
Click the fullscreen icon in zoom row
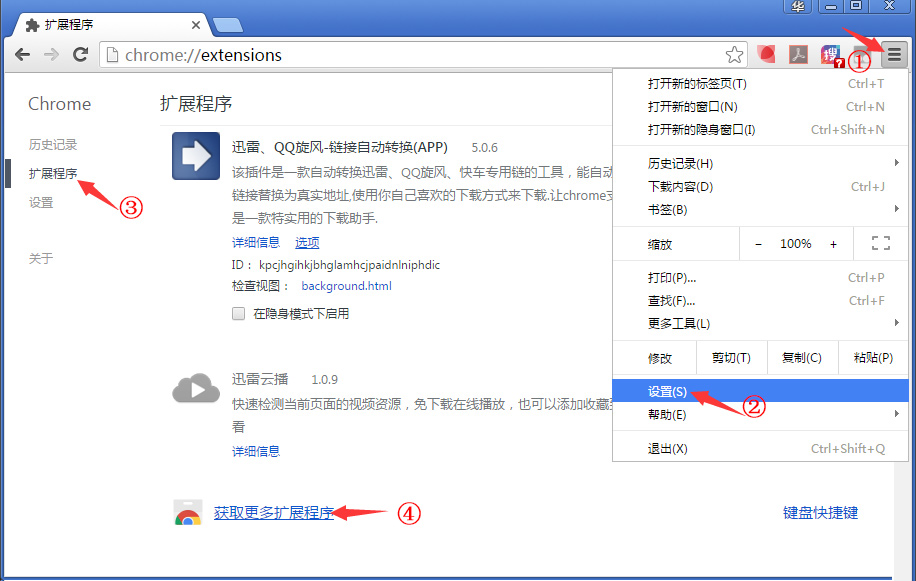click(x=880, y=244)
